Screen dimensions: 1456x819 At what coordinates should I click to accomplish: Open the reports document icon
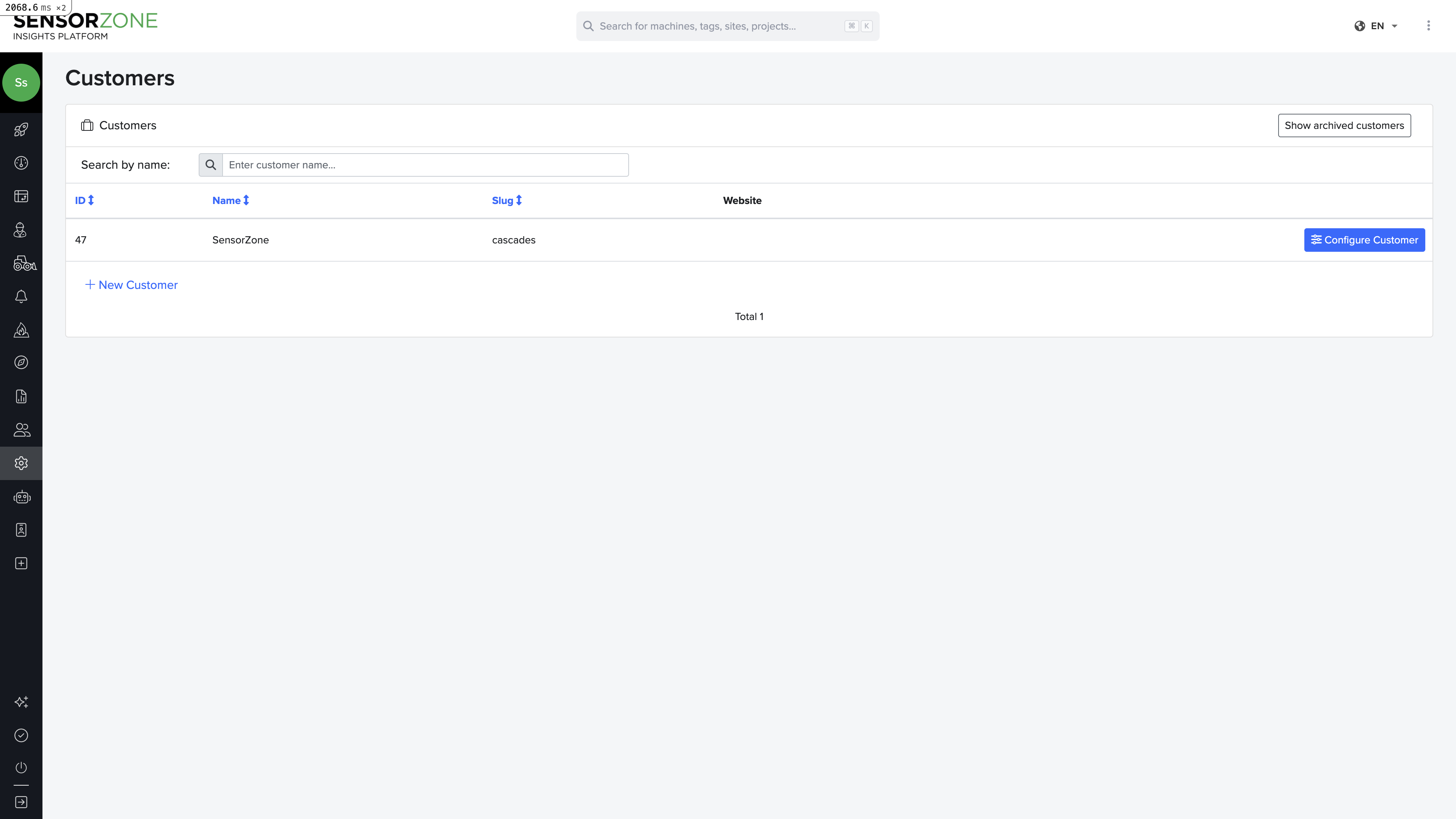tap(21, 396)
